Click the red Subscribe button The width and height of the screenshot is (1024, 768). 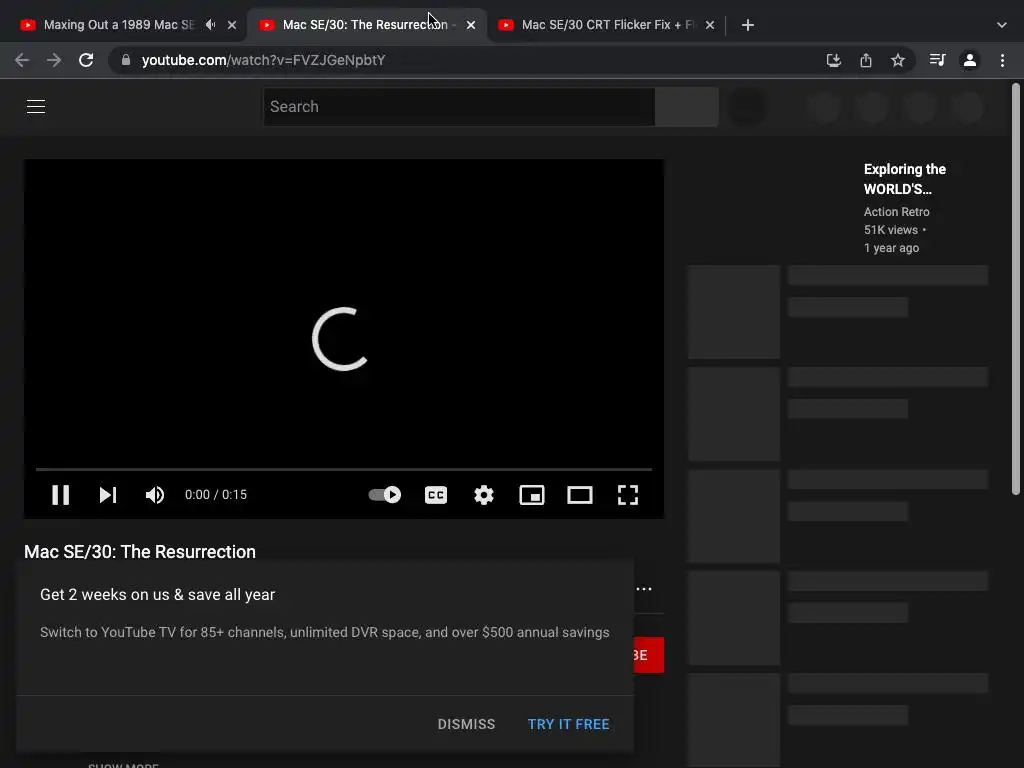(648, 655)
